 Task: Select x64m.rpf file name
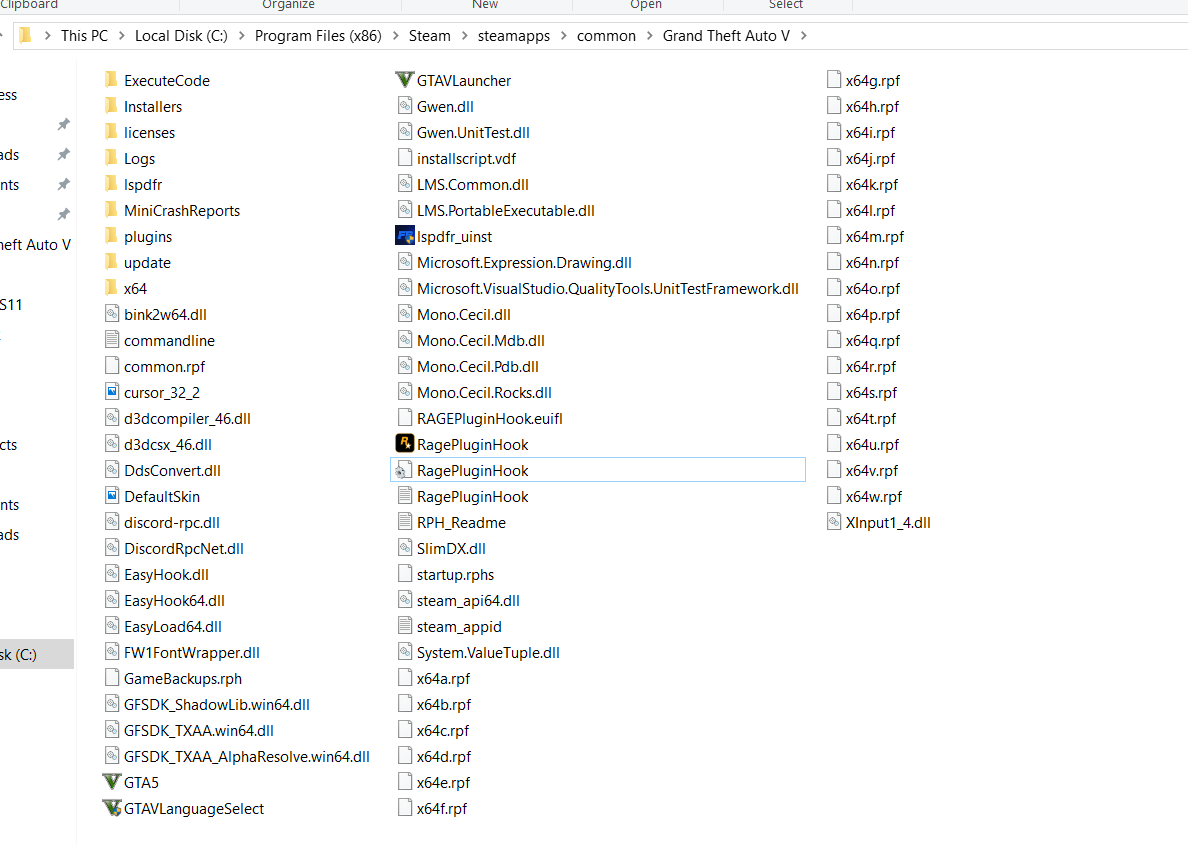[875, 236]
